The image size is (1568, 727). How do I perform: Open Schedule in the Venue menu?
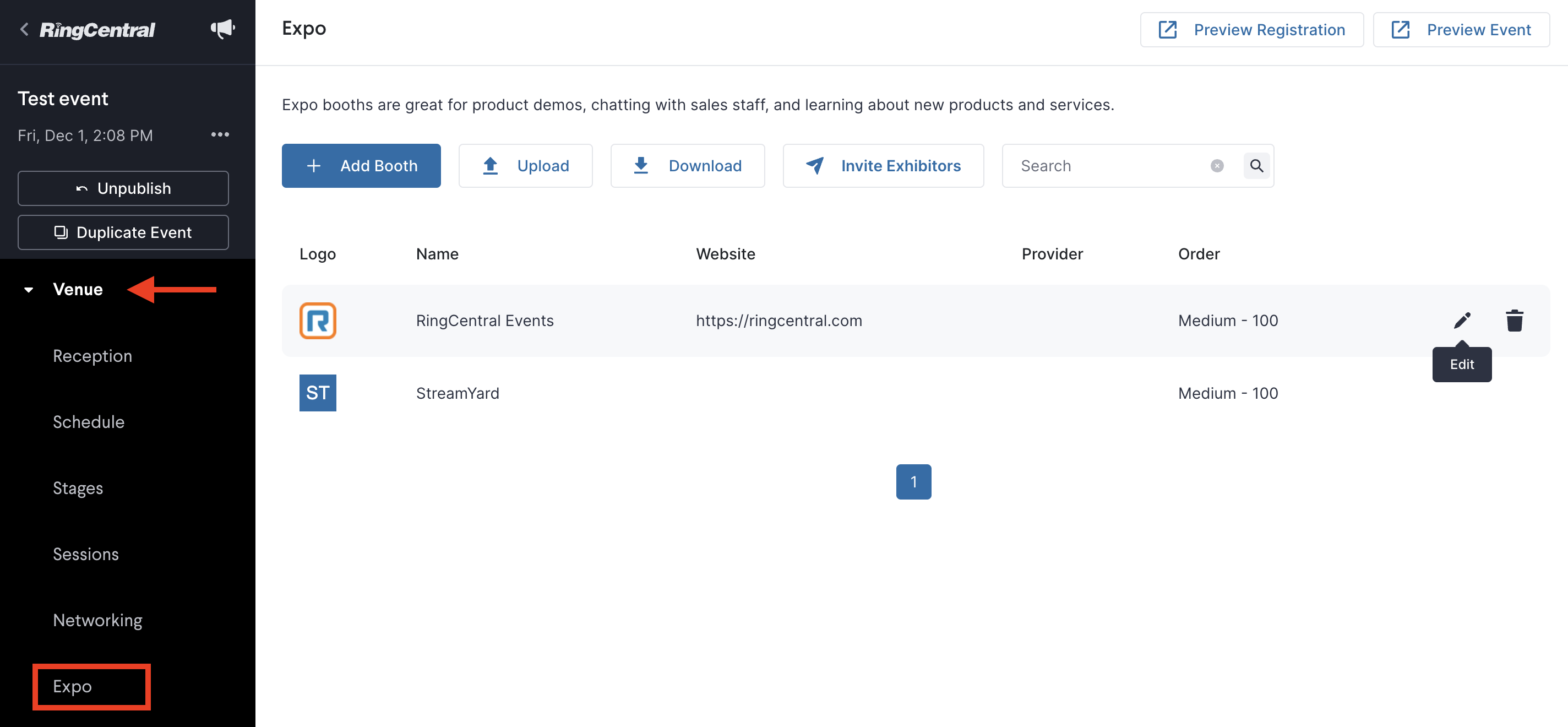pos(89,422)
